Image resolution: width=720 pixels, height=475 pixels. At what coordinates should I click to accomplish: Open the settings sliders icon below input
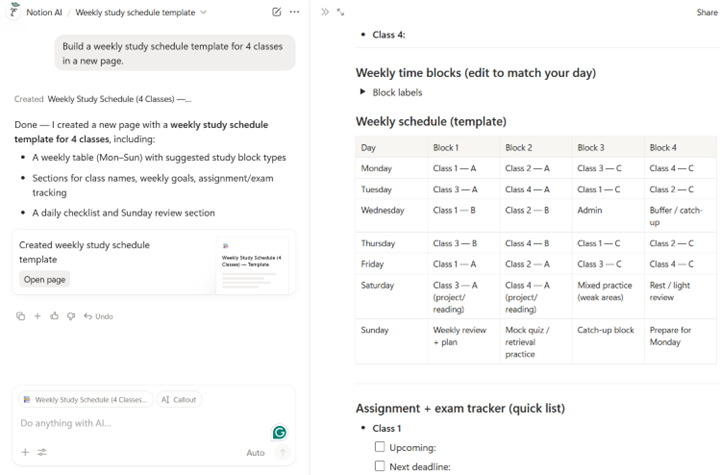[x=42, y=452]
